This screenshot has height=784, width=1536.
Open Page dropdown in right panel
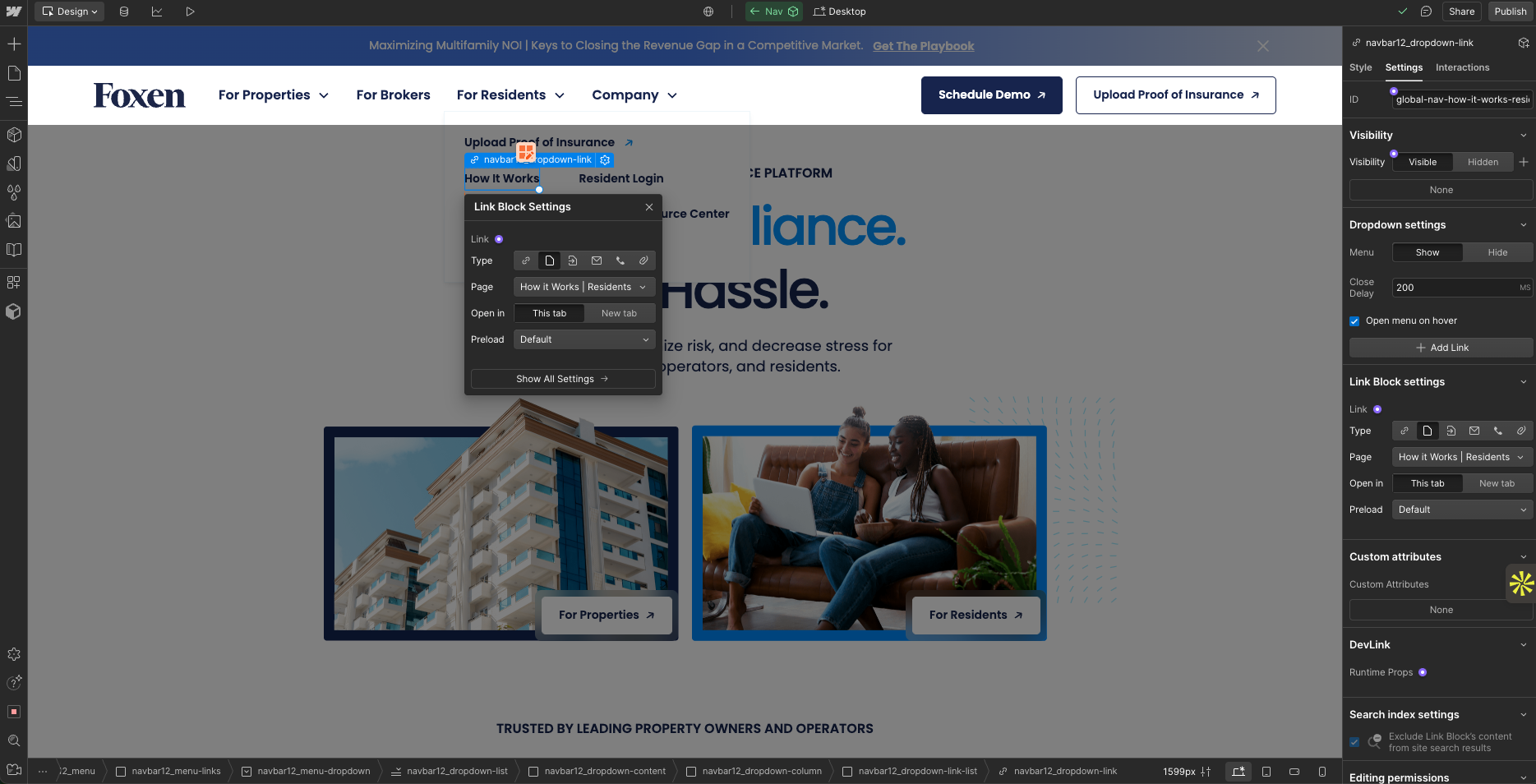pos(1462,457)
